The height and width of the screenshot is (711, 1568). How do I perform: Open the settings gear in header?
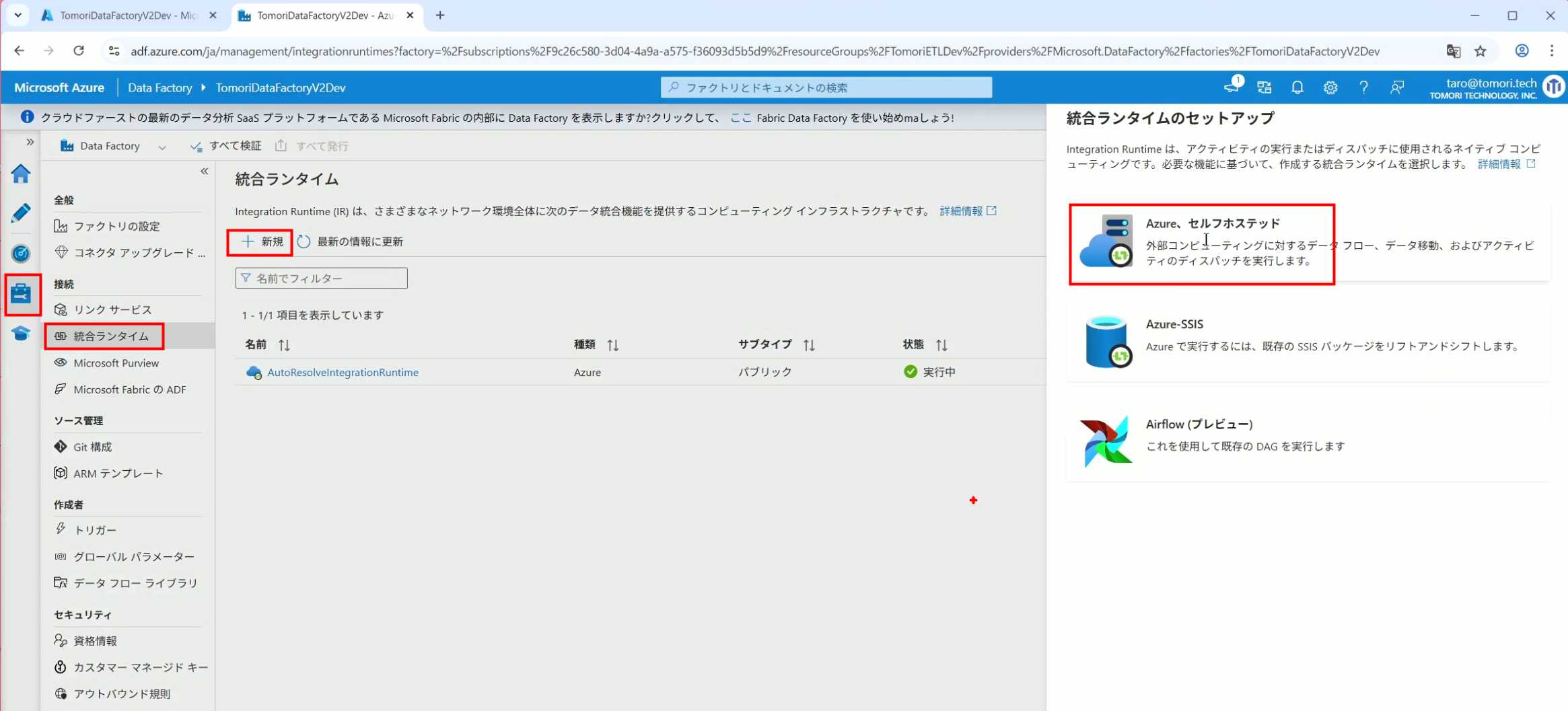(1330, 87)
